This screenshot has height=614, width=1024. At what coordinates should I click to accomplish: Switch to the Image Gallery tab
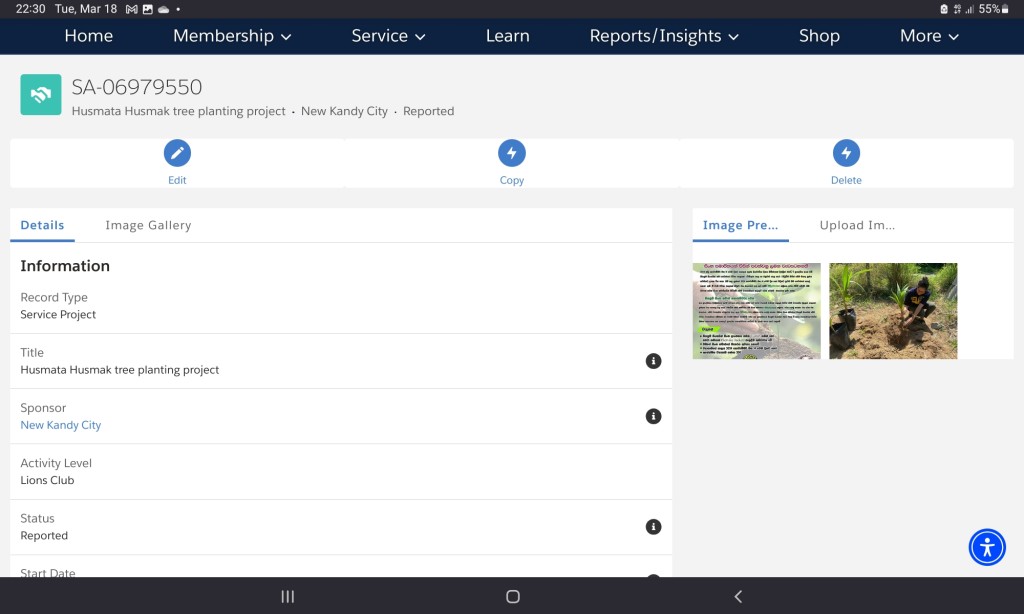(x=148, y=225)
